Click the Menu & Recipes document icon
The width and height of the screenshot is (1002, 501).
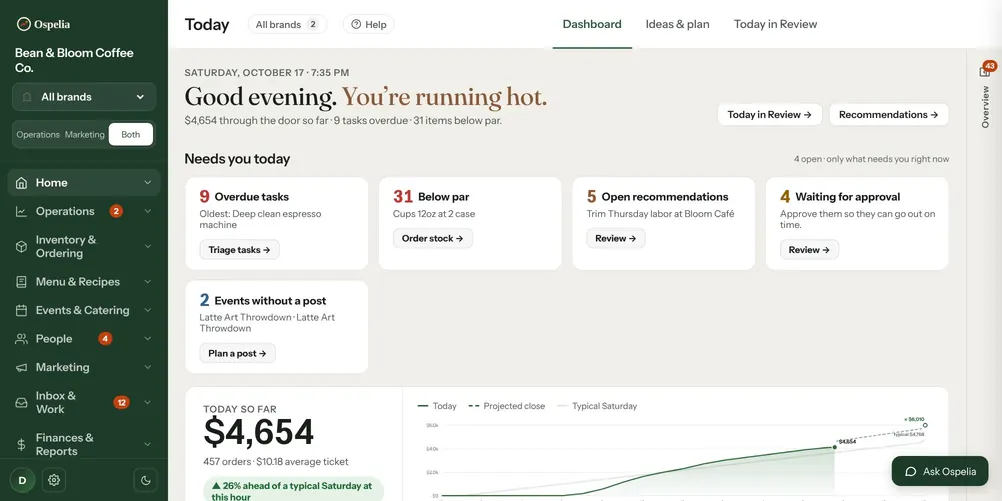tap(21, 282)
